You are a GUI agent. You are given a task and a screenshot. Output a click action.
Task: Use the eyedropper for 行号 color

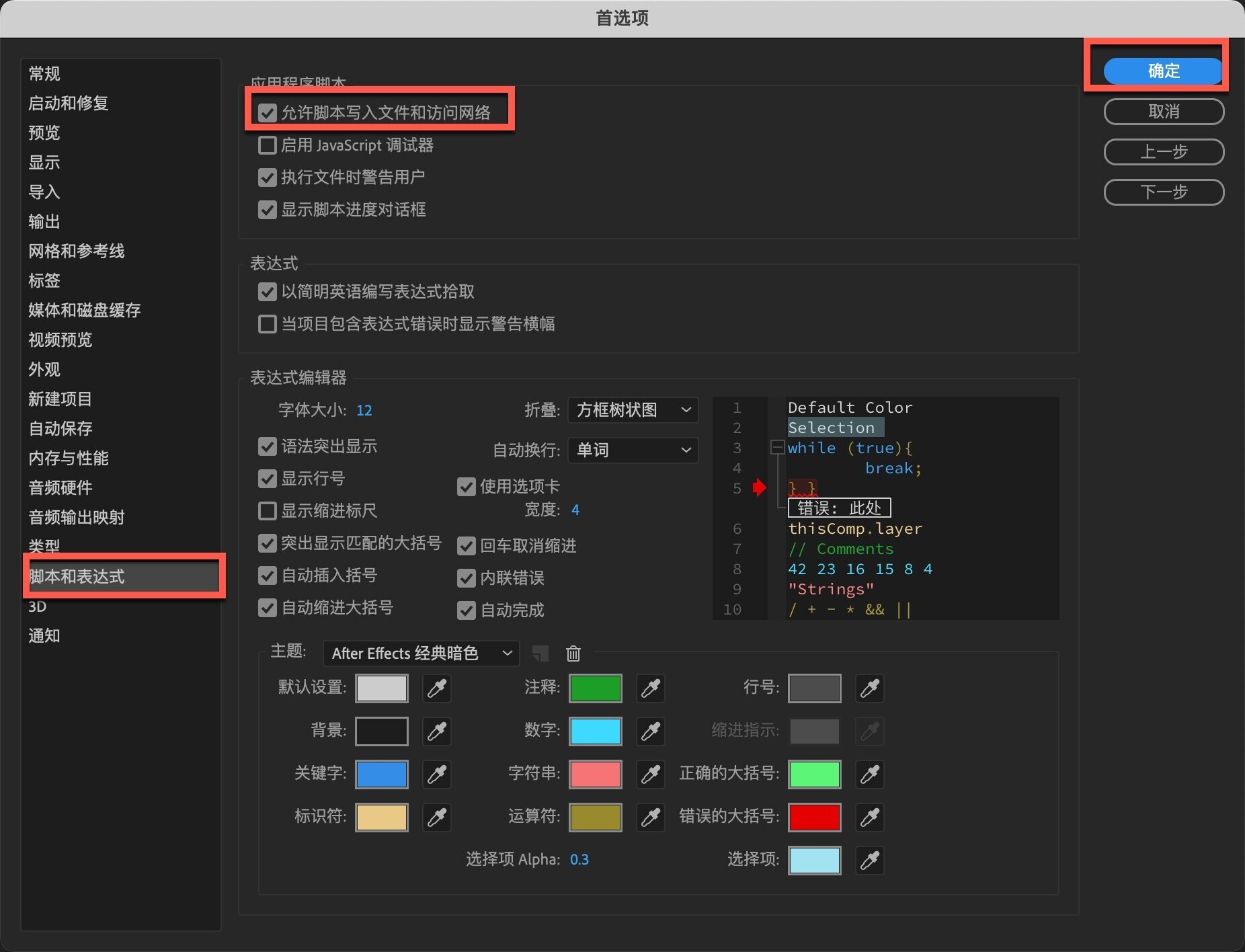coord(870,688)
